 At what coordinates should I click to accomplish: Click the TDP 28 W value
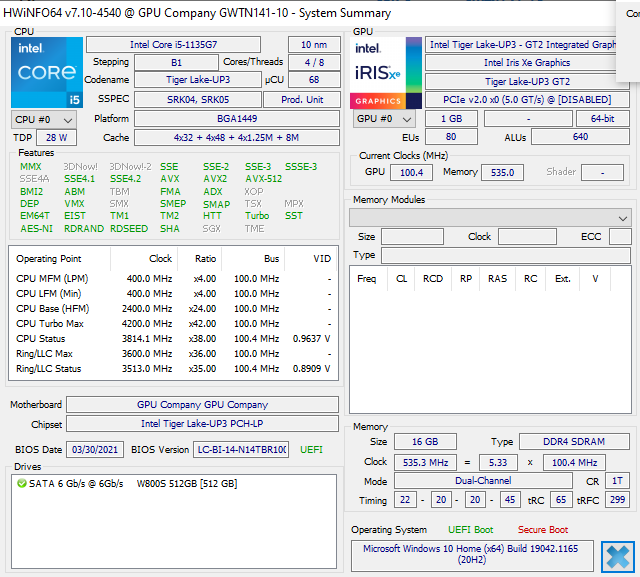tap(56, 138)
